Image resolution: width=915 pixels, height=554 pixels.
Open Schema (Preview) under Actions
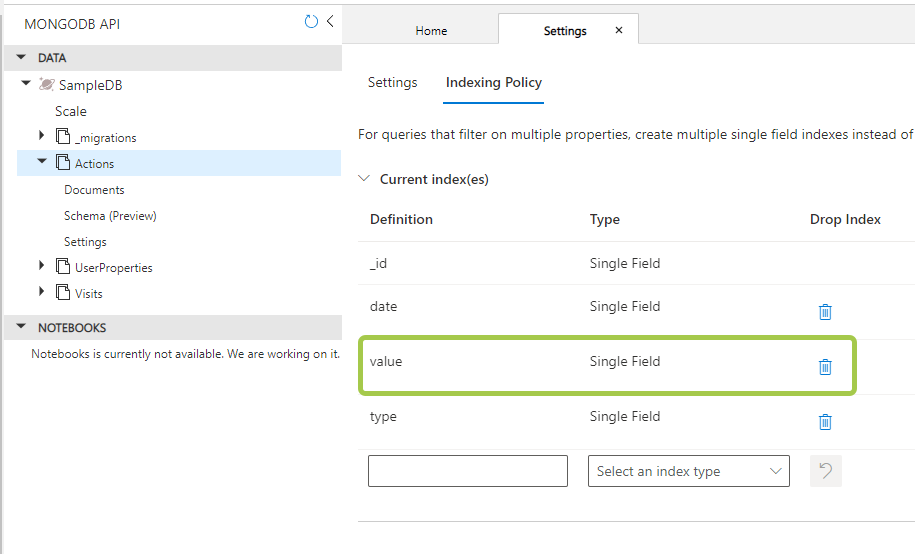(110, 216)
